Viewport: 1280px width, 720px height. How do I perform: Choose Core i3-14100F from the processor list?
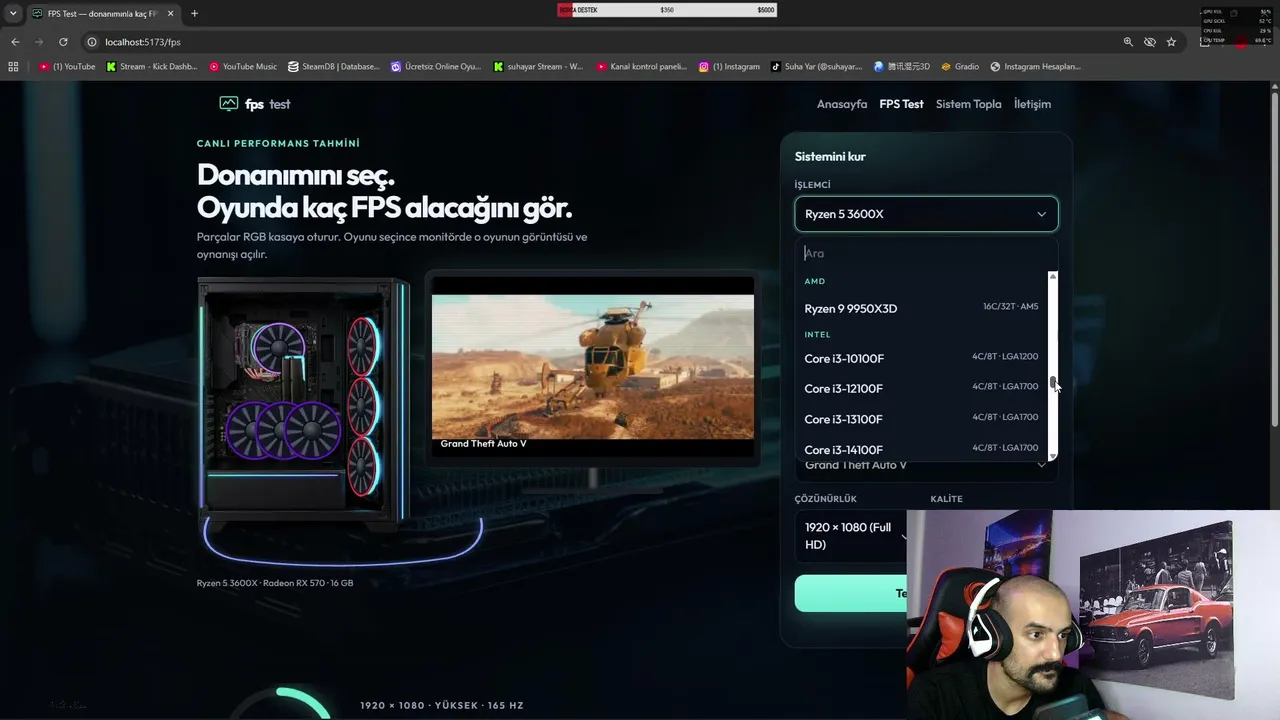921,449
